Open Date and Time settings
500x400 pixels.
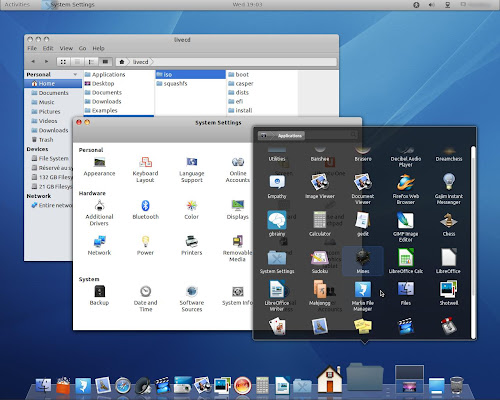(145, 299)
